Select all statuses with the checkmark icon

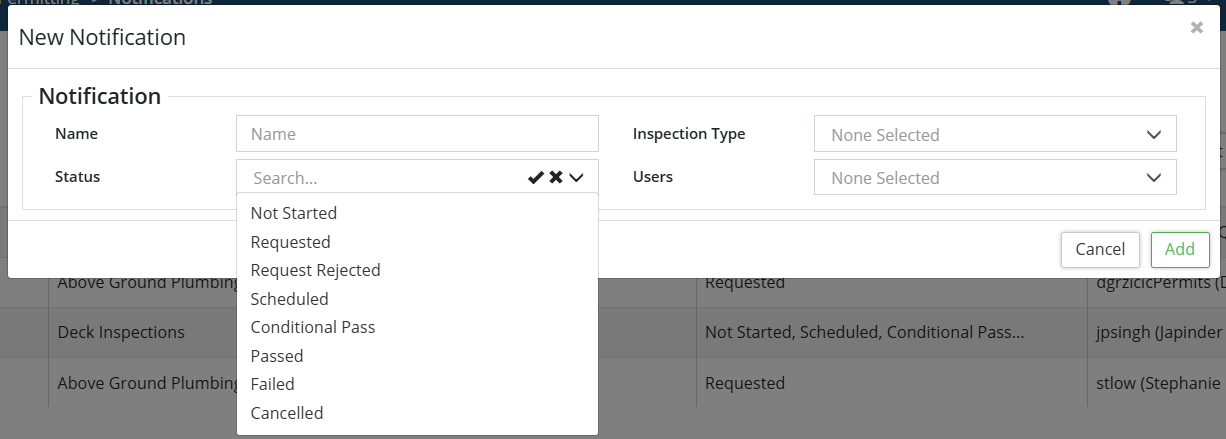536,178
